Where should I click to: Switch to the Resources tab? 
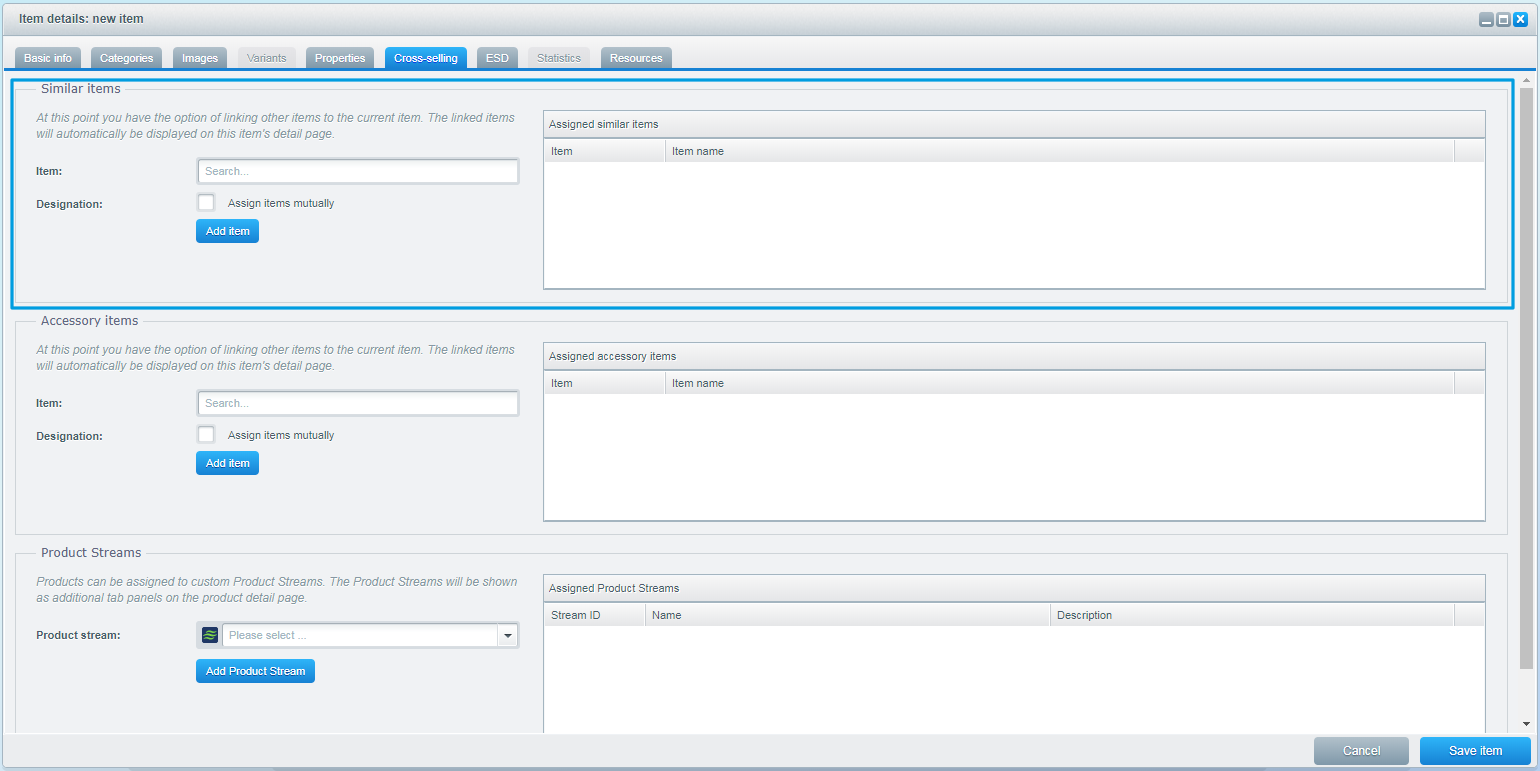[x=636, y=58]
